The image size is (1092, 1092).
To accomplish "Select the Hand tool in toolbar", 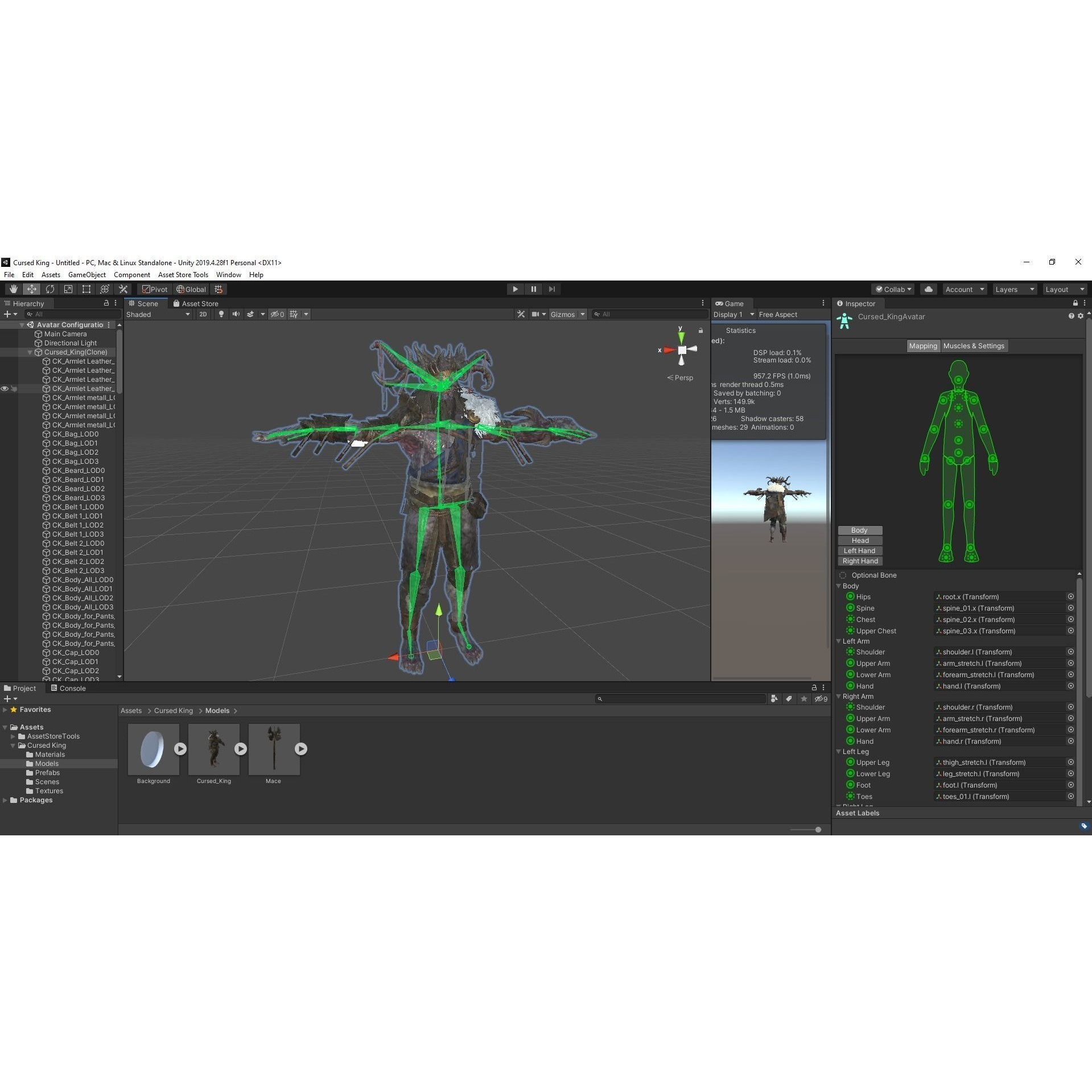I will click(x=13, y=289).
